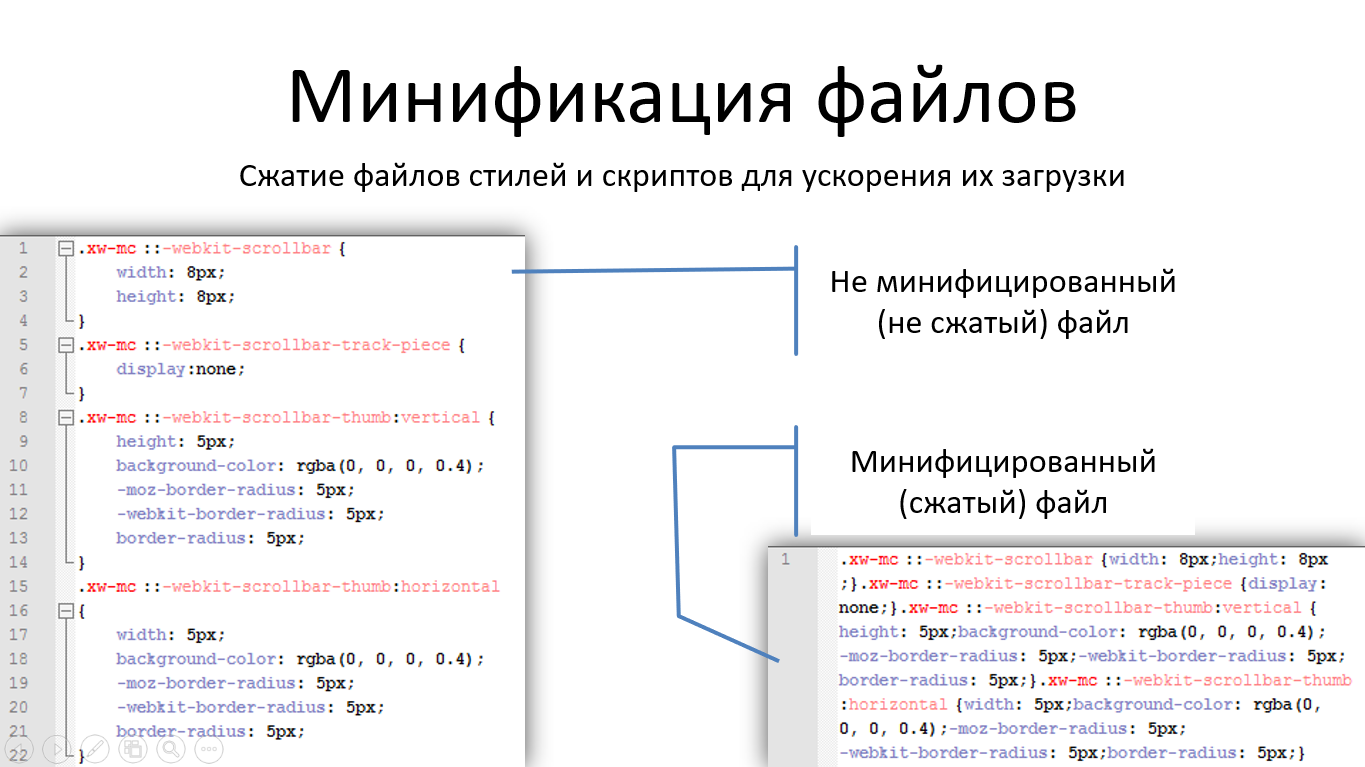1365x767 pixels.
Task: Open the pen and laser pointer tools
Action: (95, 749)
